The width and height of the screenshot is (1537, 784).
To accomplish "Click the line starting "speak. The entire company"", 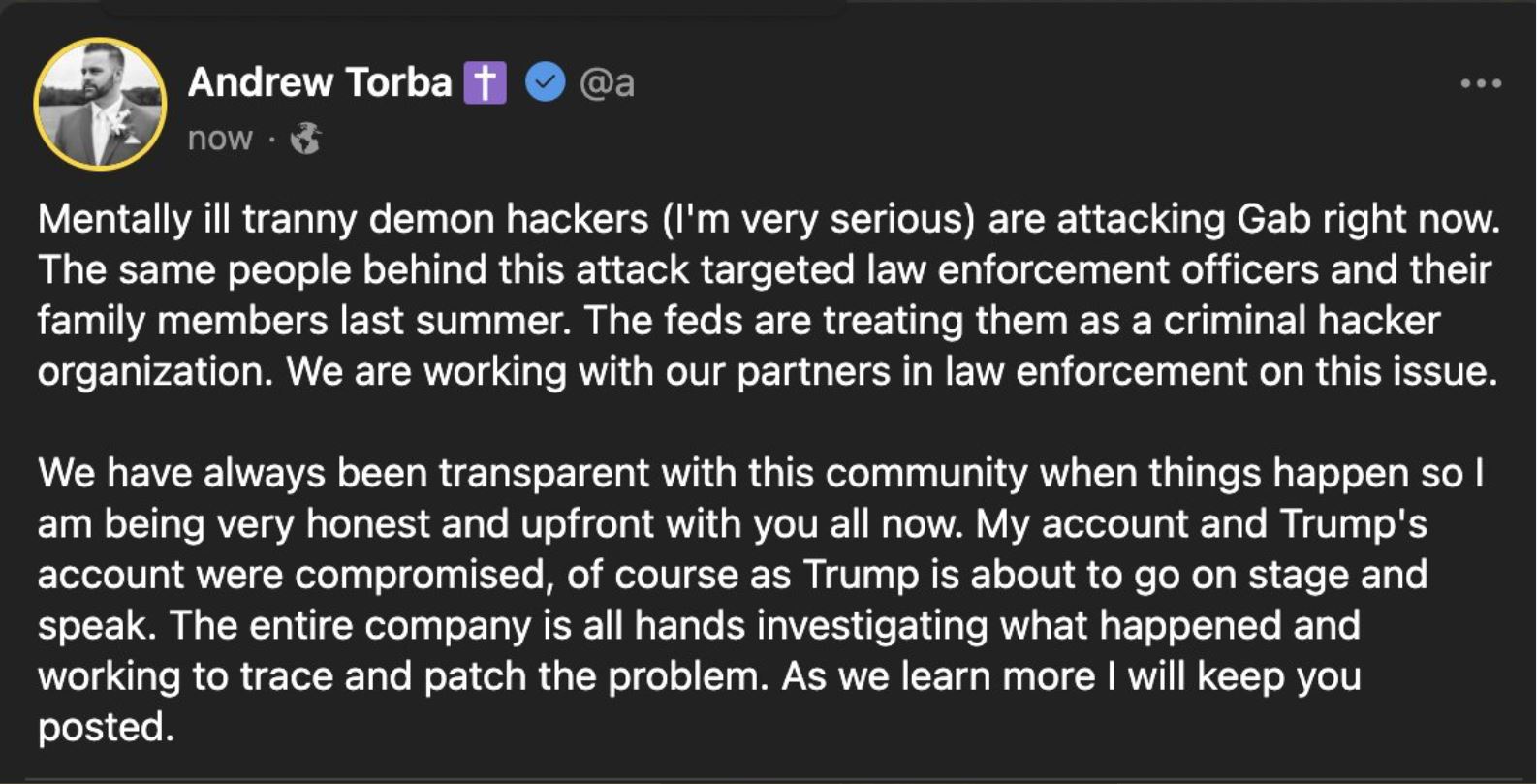I will pos(698,625).
